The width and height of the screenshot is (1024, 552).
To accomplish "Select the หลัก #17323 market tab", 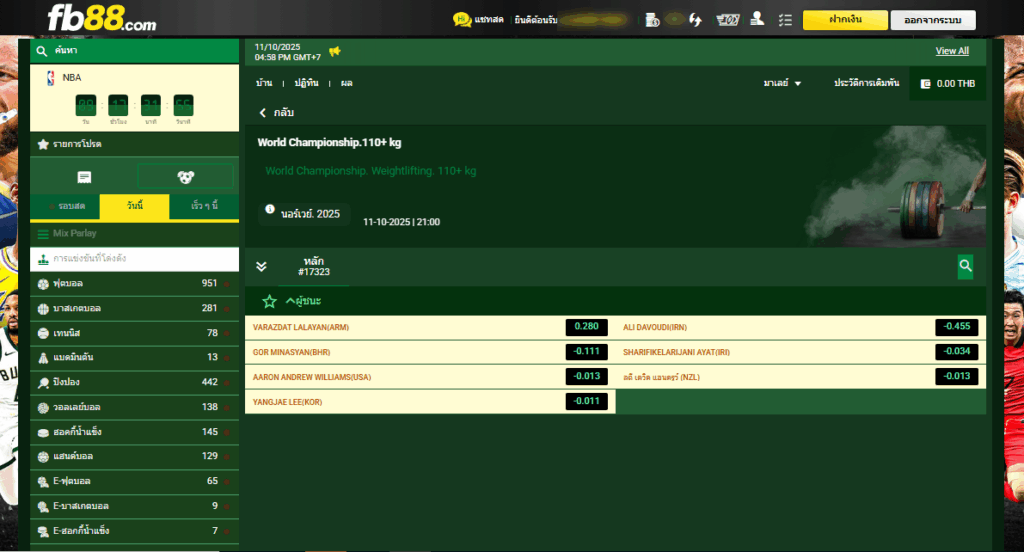I will (313, 267).
